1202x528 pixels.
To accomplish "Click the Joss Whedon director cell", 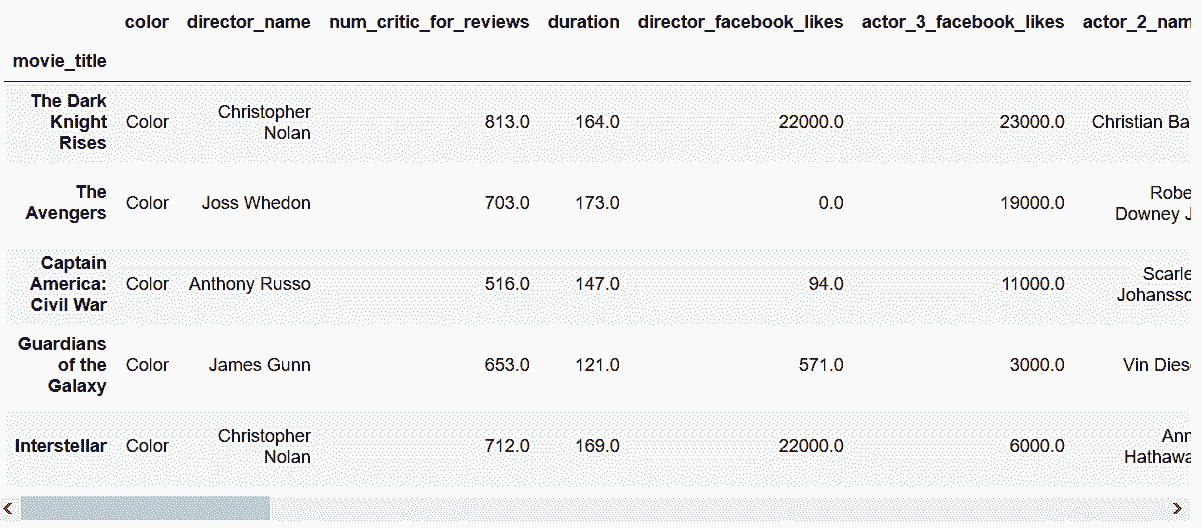I will (256, 203).
